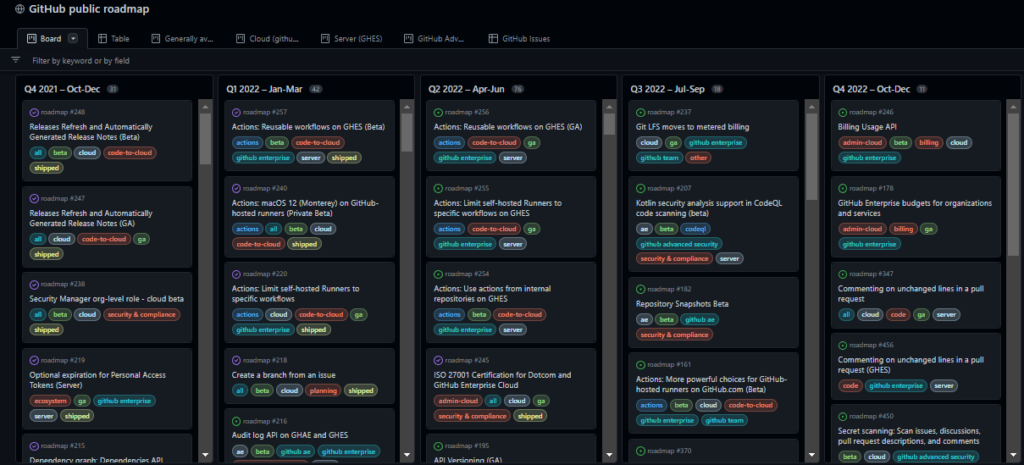Click the closed status icon on roadmap #247

point(34,199)
